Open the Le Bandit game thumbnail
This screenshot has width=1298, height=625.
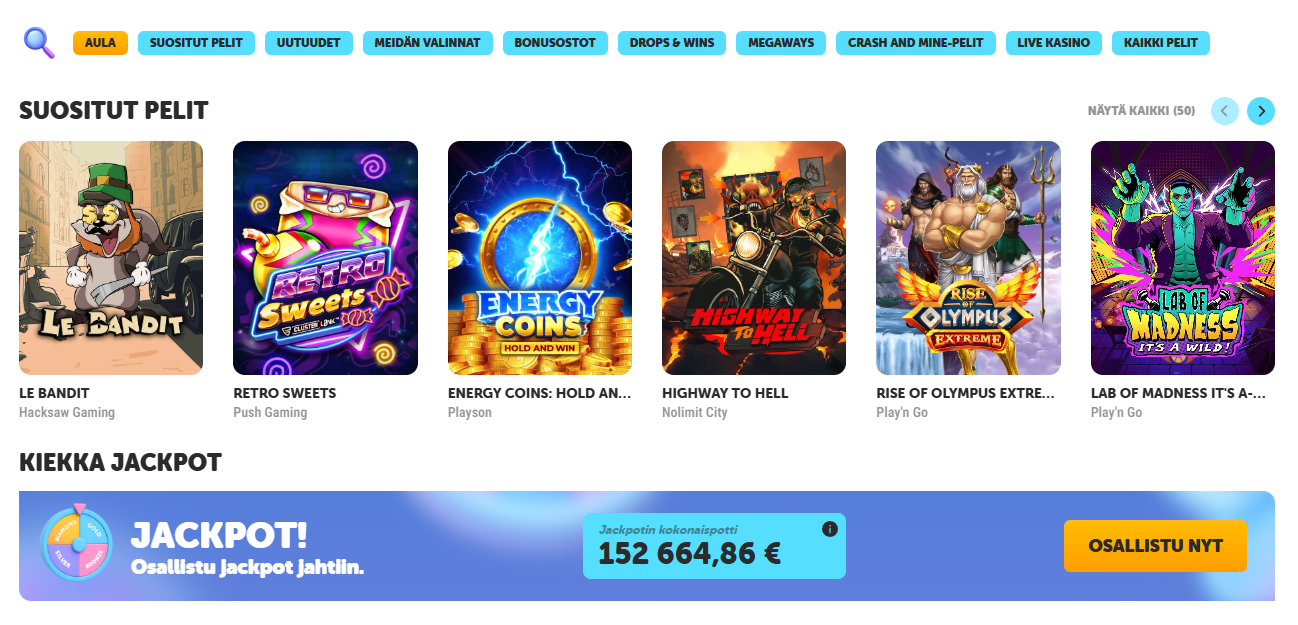coord(111,258)
